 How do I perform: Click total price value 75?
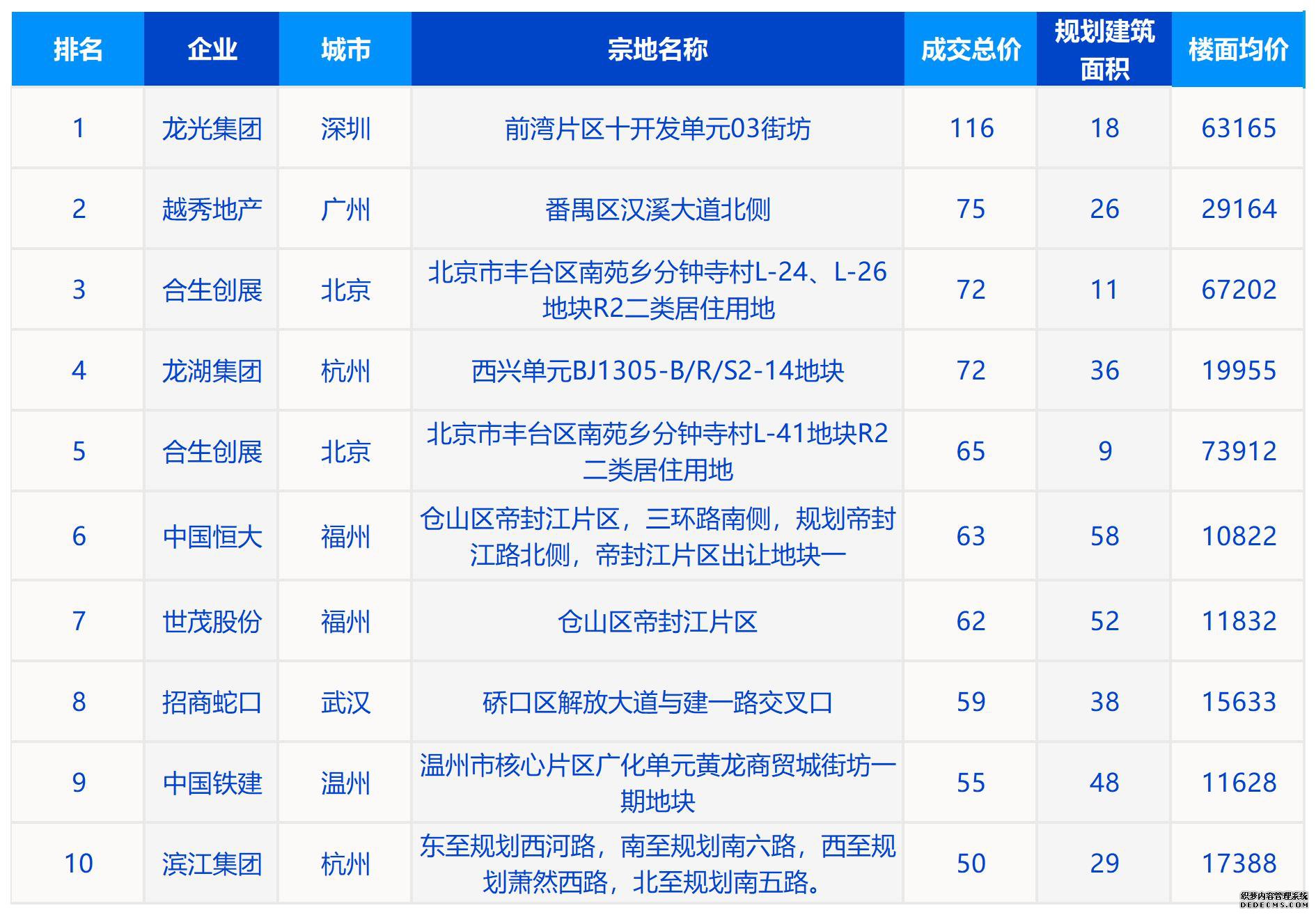pos(971,209)
